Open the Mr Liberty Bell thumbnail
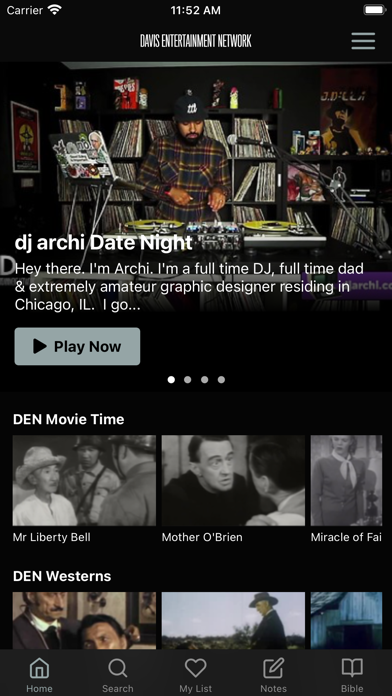The image size is (392, 696). (84, 480)
